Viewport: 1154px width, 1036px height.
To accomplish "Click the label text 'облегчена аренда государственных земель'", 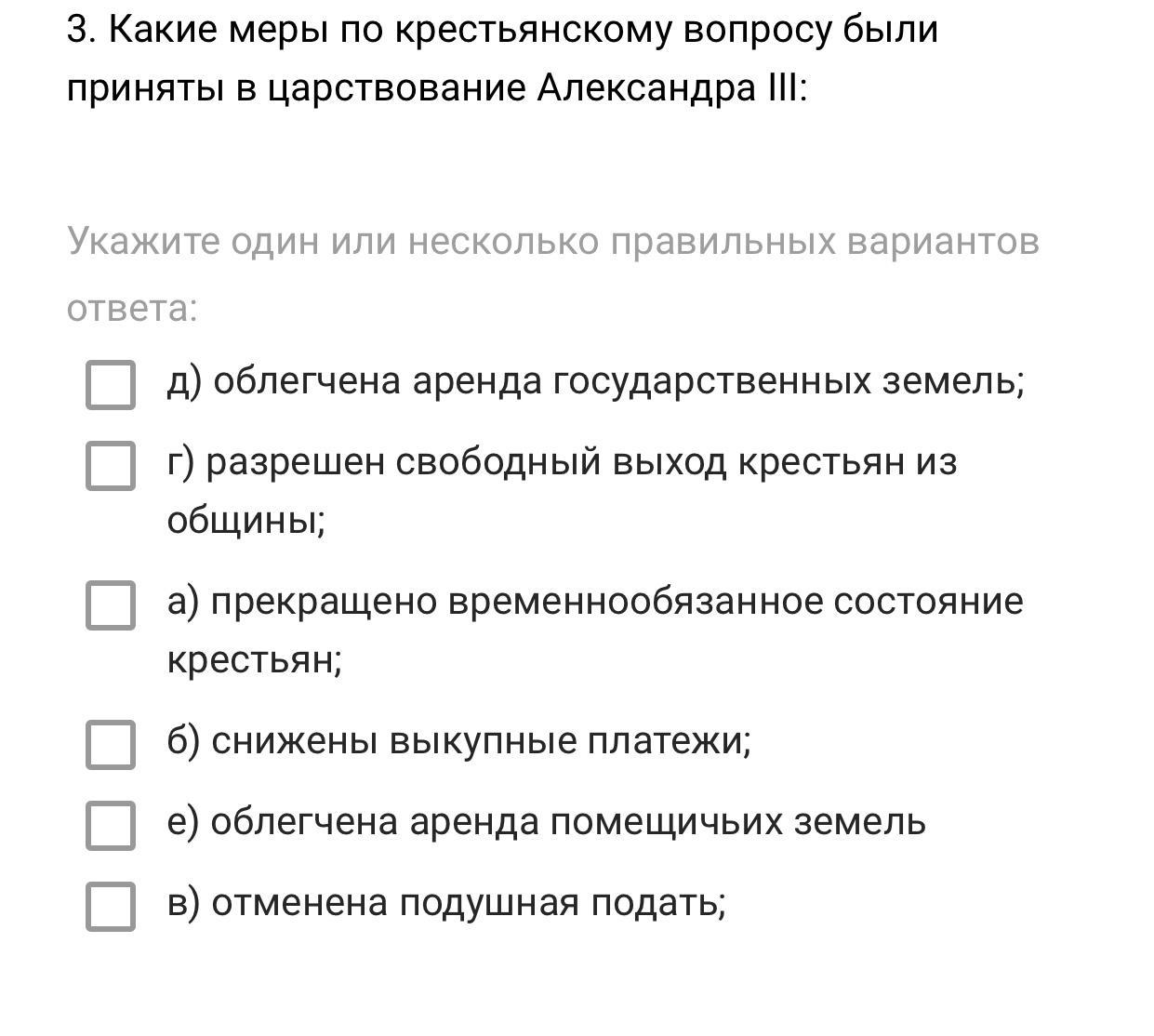I will click(x=618, y=381).
